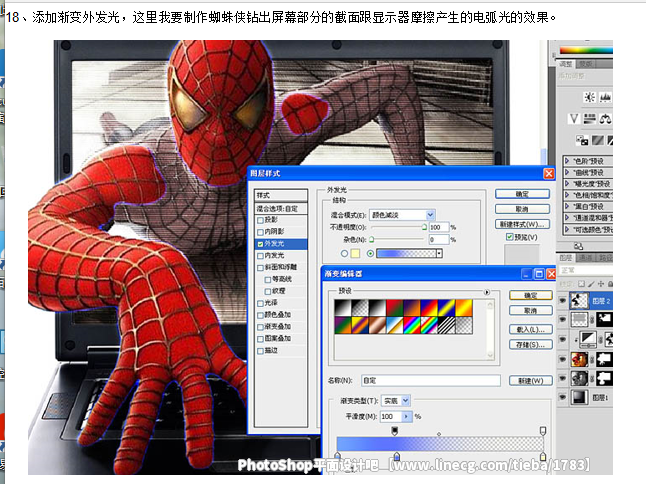Click the clip-to-layer icon below adjustment presets
This screenshot has width=646, height=484.
pyautogui.click(x=578, y=246)
